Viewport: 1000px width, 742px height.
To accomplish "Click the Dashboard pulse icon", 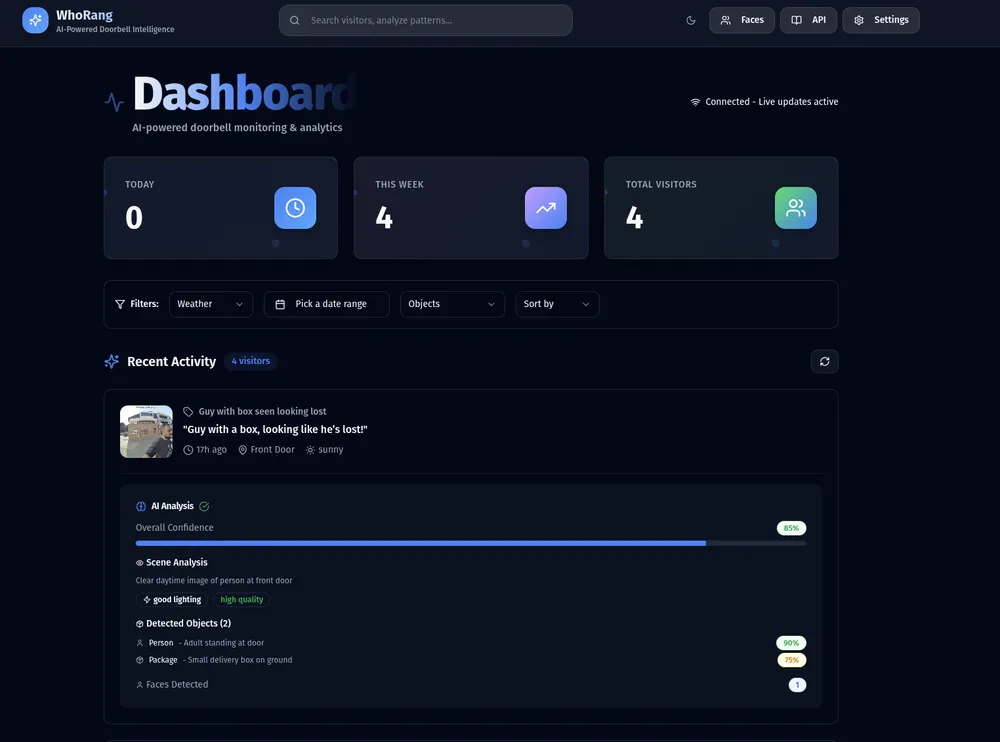I will [x=114, y=102].
